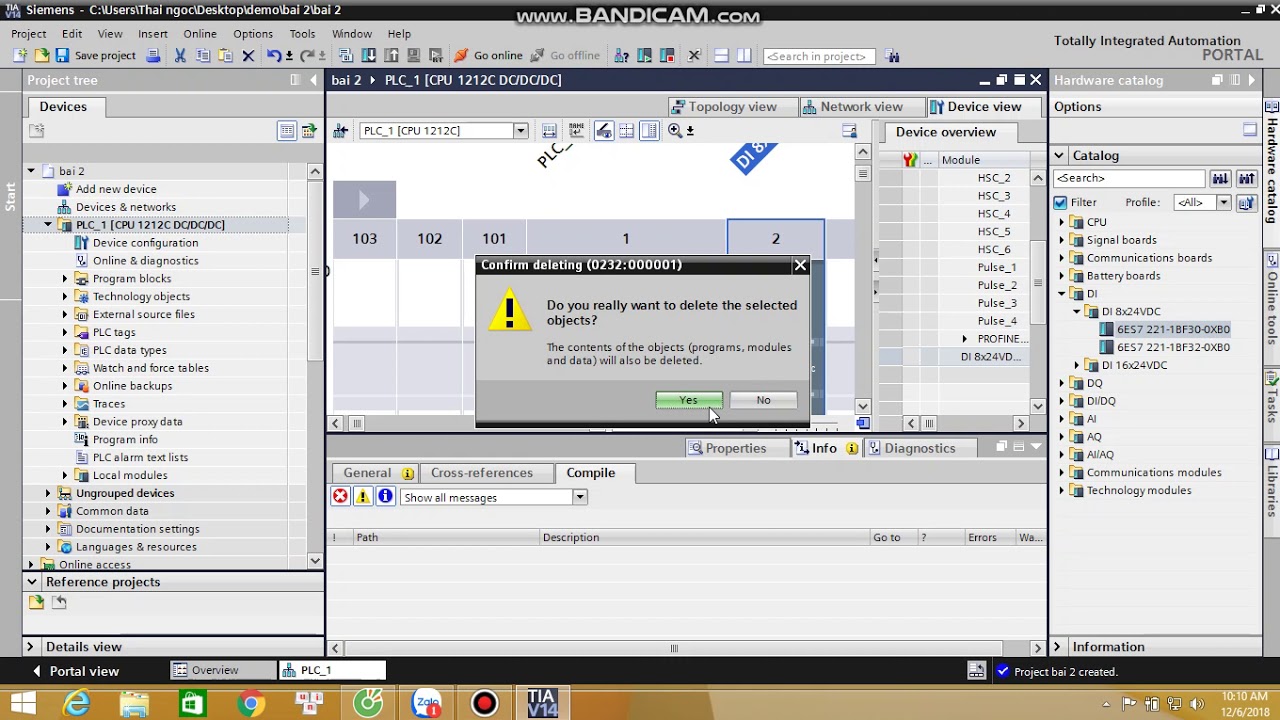The width and height of the screenshot is (1280, 720).
Task: Open the Options menu
Action: [253, 33]
